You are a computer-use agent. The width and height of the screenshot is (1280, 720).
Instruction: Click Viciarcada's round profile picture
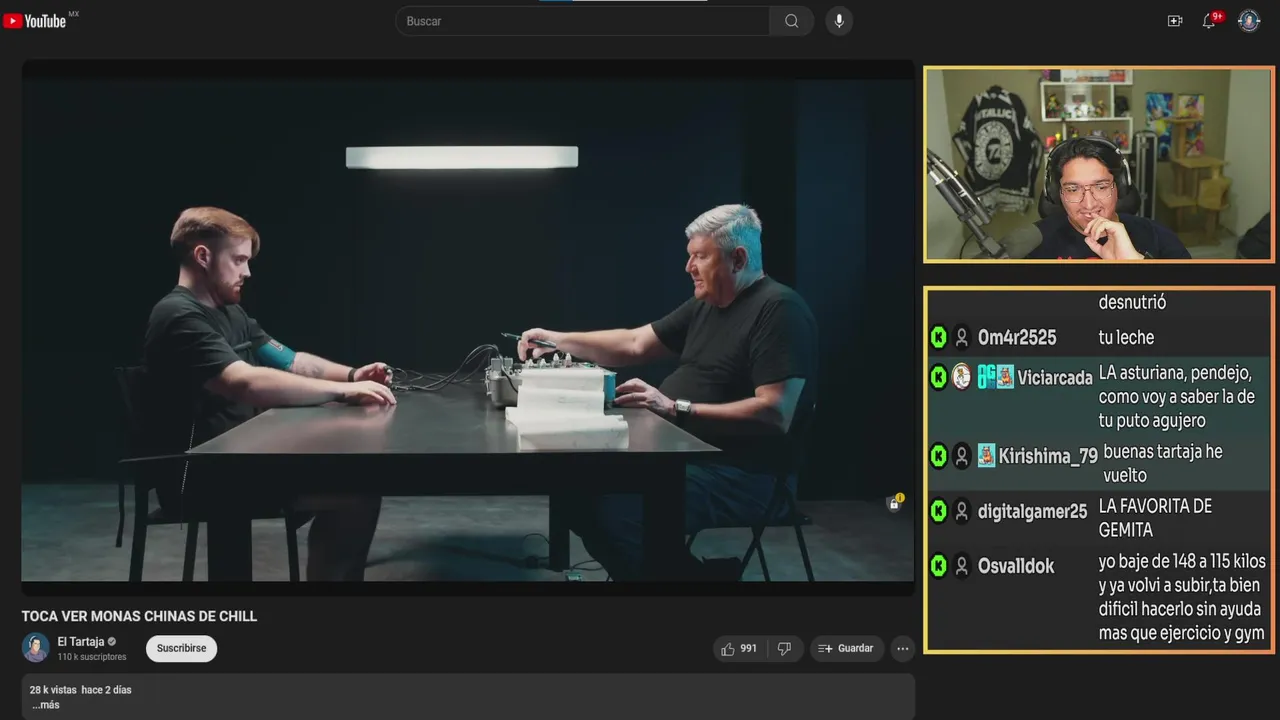[961, 377]
